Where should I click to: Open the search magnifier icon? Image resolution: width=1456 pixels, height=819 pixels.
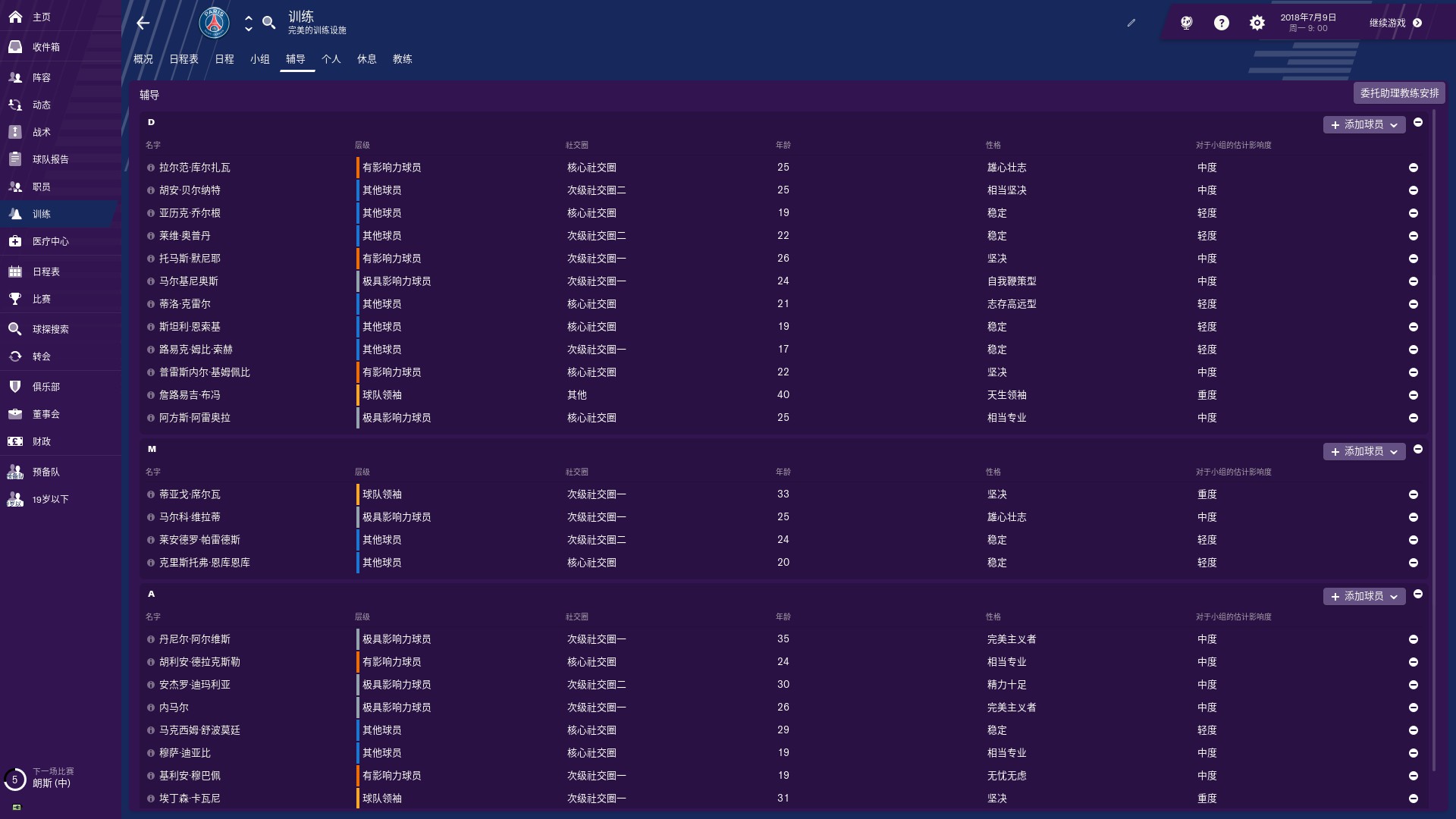(268, 23)
